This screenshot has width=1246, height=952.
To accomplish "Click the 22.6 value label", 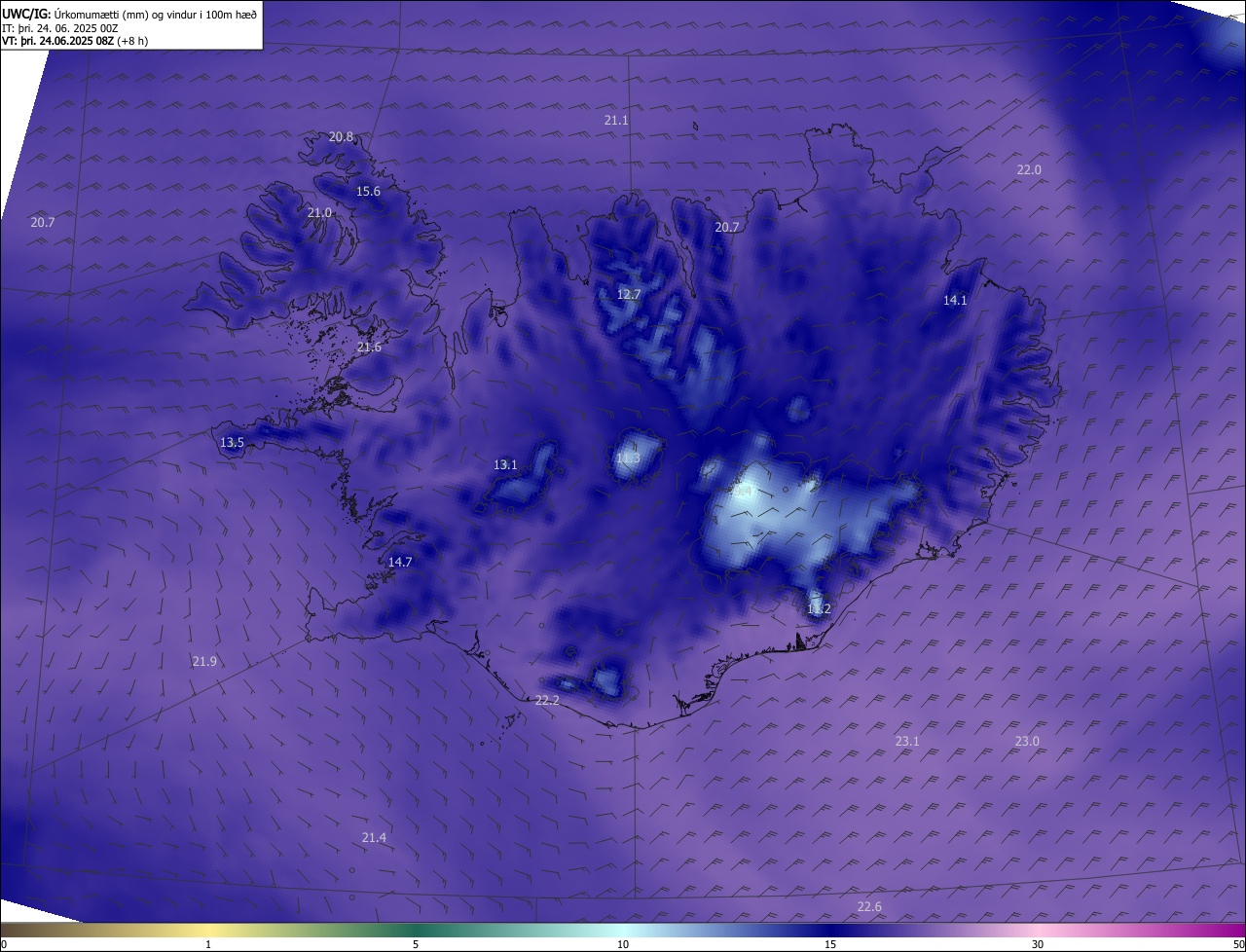I will tap(869, 907).
